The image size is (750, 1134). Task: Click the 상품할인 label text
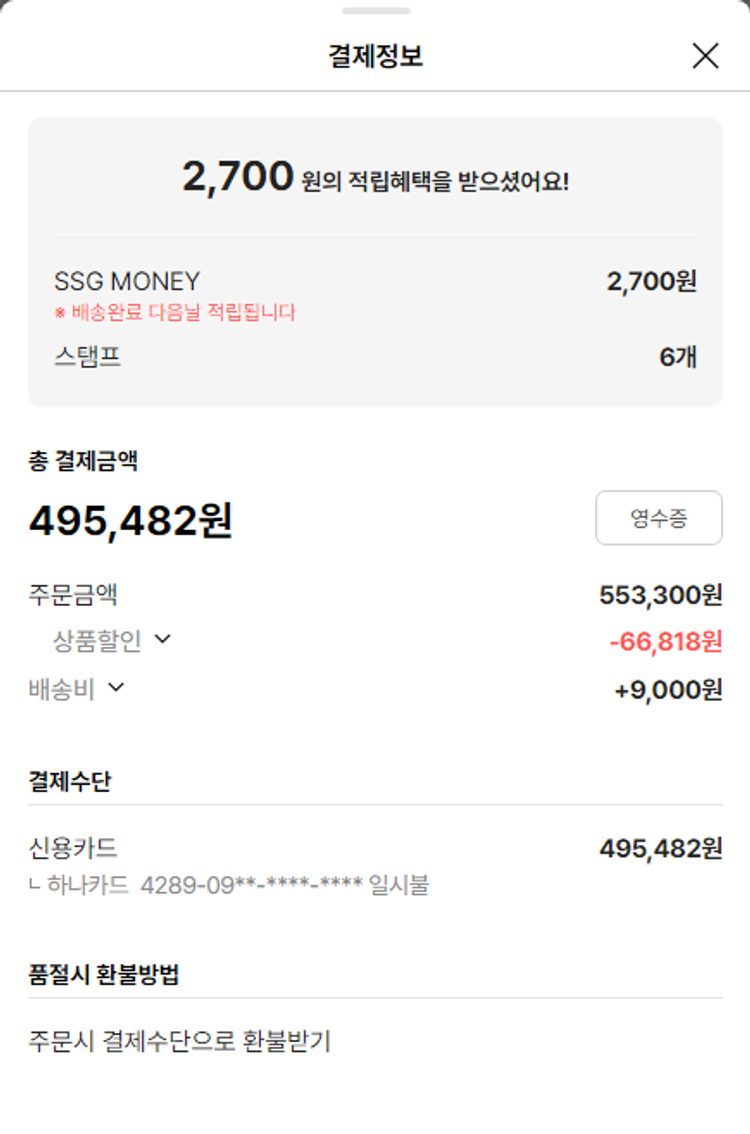pyautogui.click(x=97, y=640)
